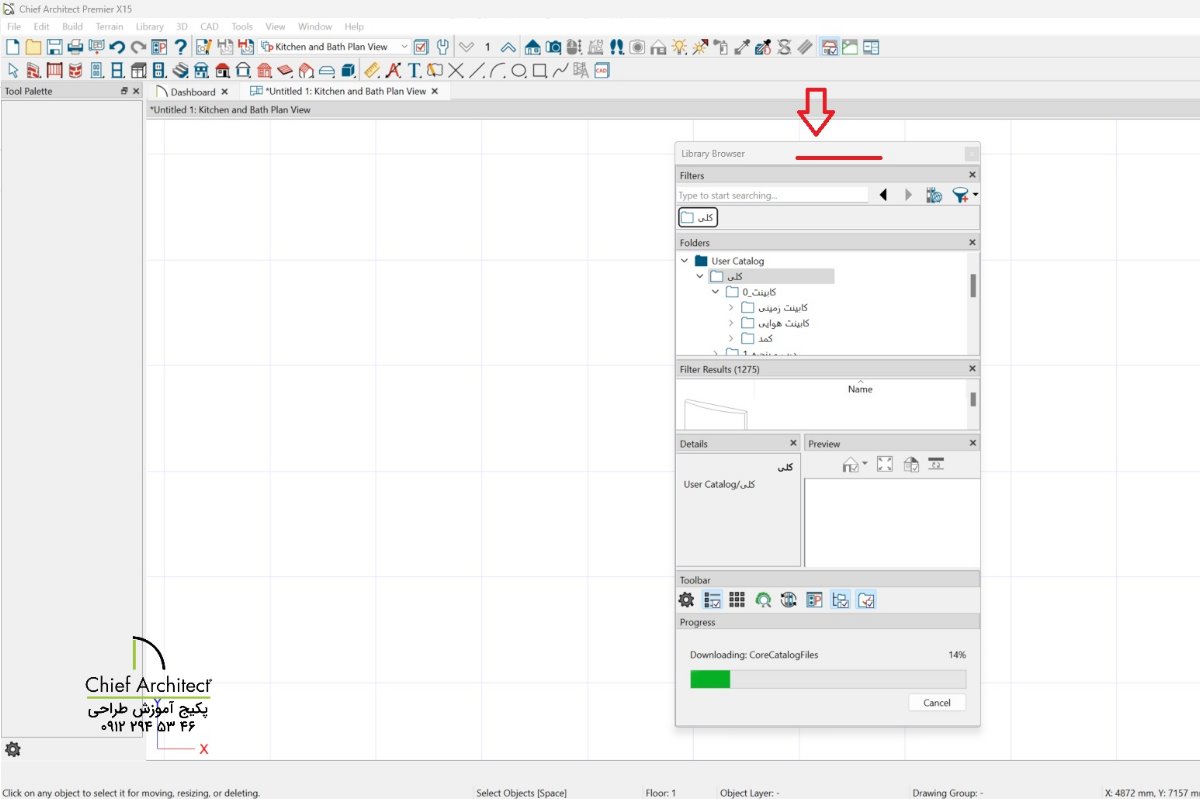The image size is (1200, 799).
Task: Select the arrow Select Objects tool
Action: (13, 70)
